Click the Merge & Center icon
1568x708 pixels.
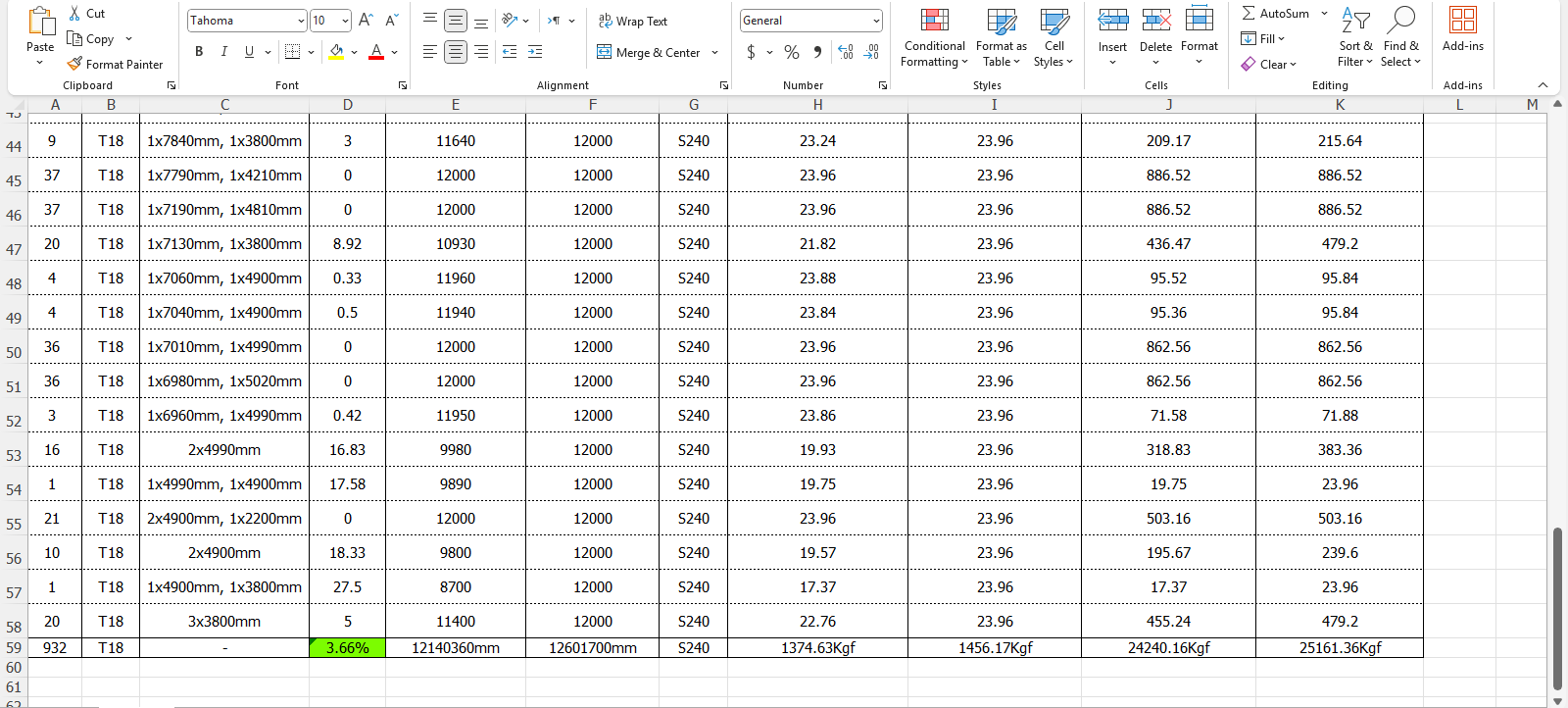(x=605, y=52)
